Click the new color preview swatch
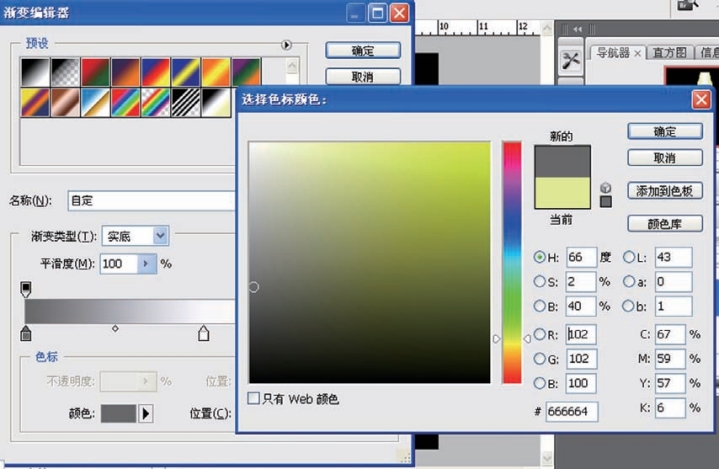Viewport: 719px width, 469px height. pos(562,162)
